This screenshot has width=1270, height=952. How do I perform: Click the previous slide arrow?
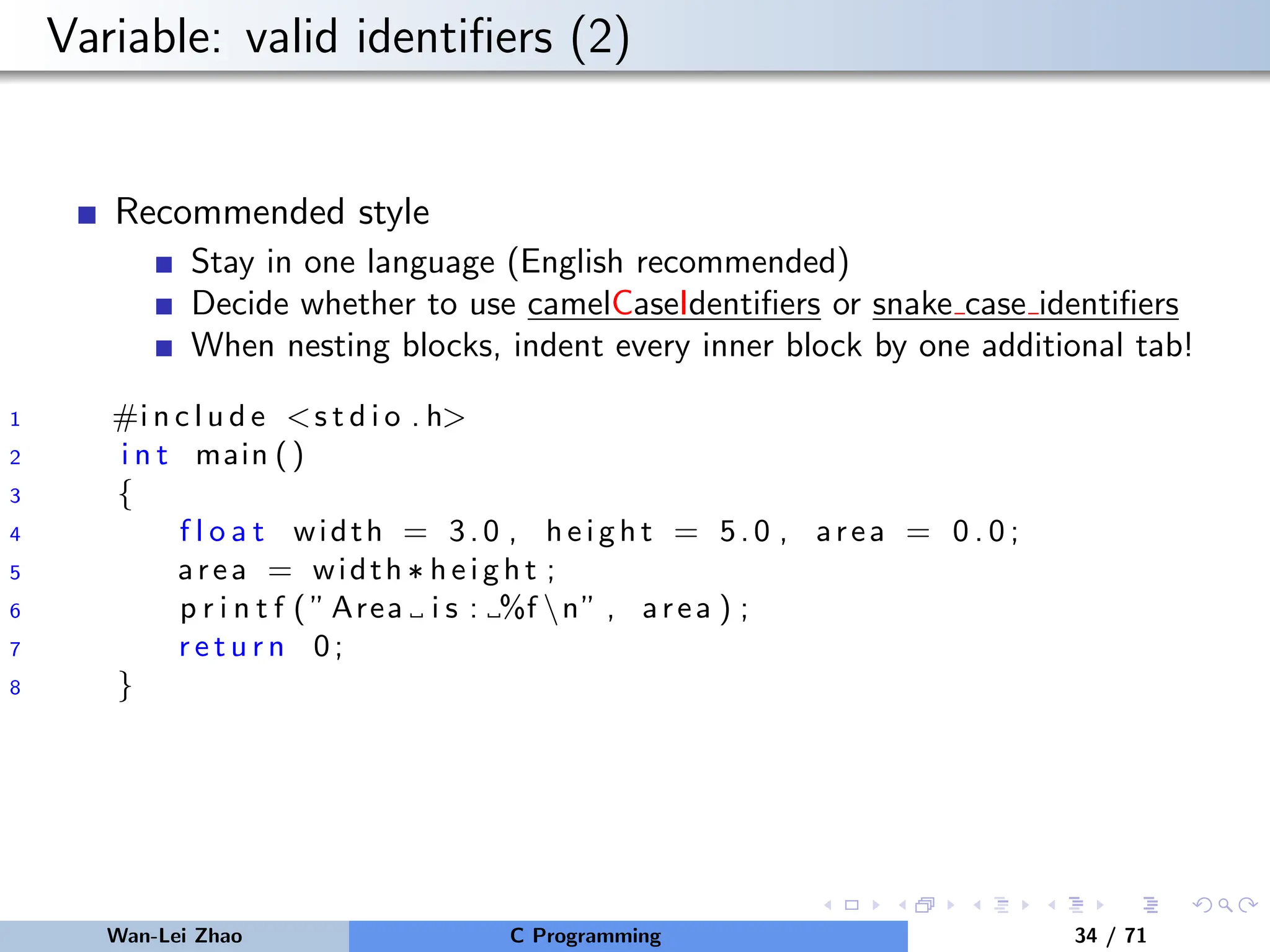[828, 905]
